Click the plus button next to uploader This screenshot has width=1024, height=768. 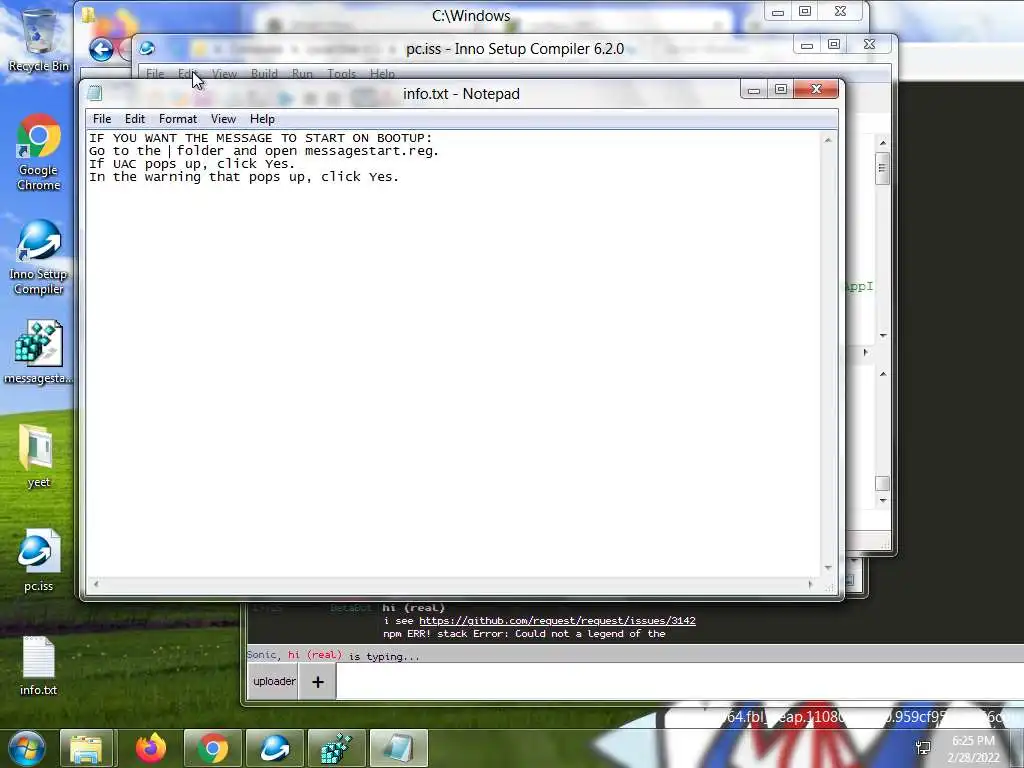click(318, 682)
